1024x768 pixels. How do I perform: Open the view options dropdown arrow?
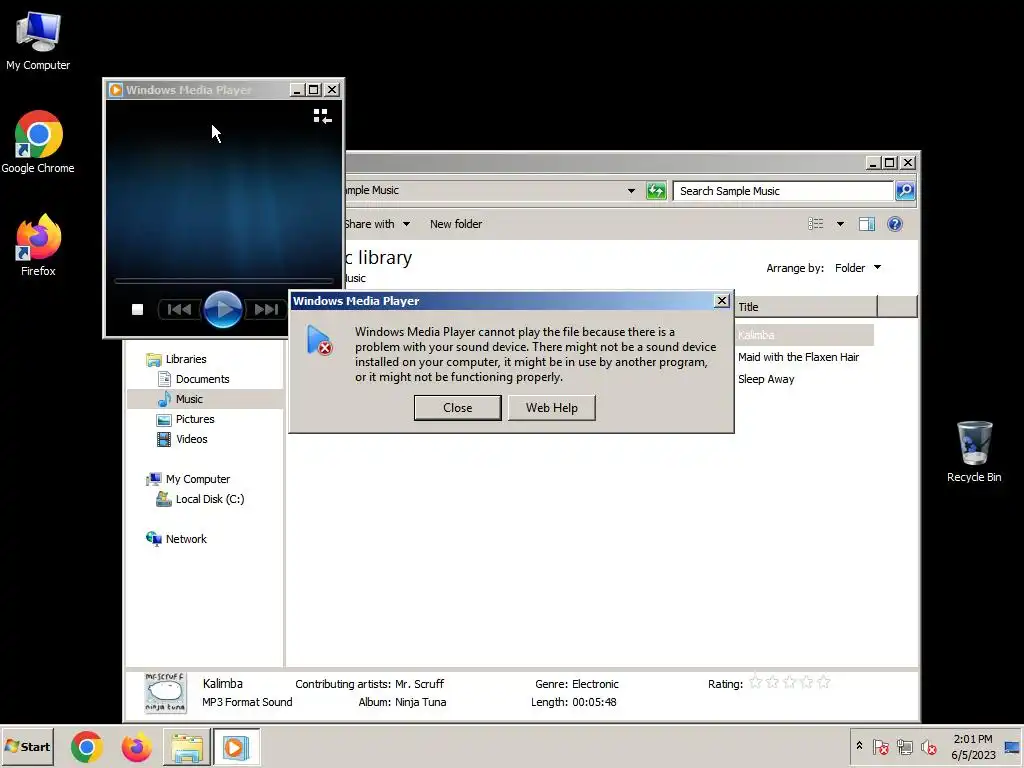(840, 224)
